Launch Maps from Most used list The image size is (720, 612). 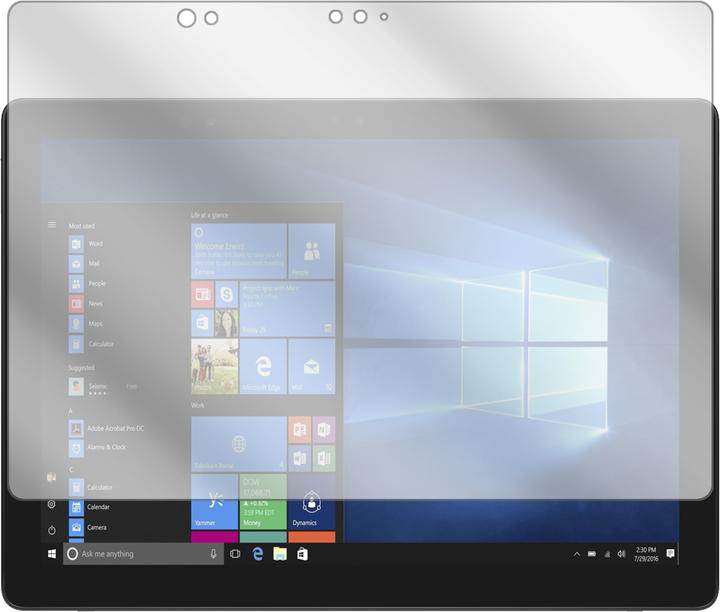coord(86,324)
